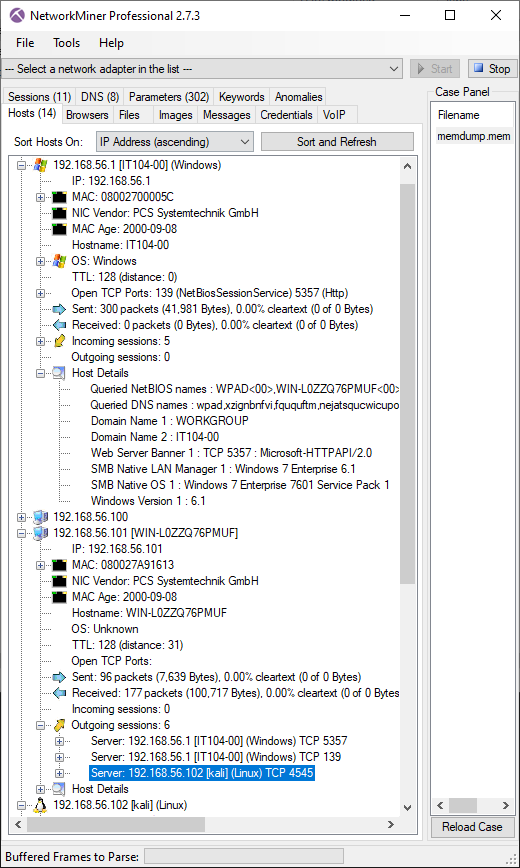The width and height of the screenshot is (520, 868).
Task: Expand the 192.168.56.100 host node
Action: [x=22, y=517]
